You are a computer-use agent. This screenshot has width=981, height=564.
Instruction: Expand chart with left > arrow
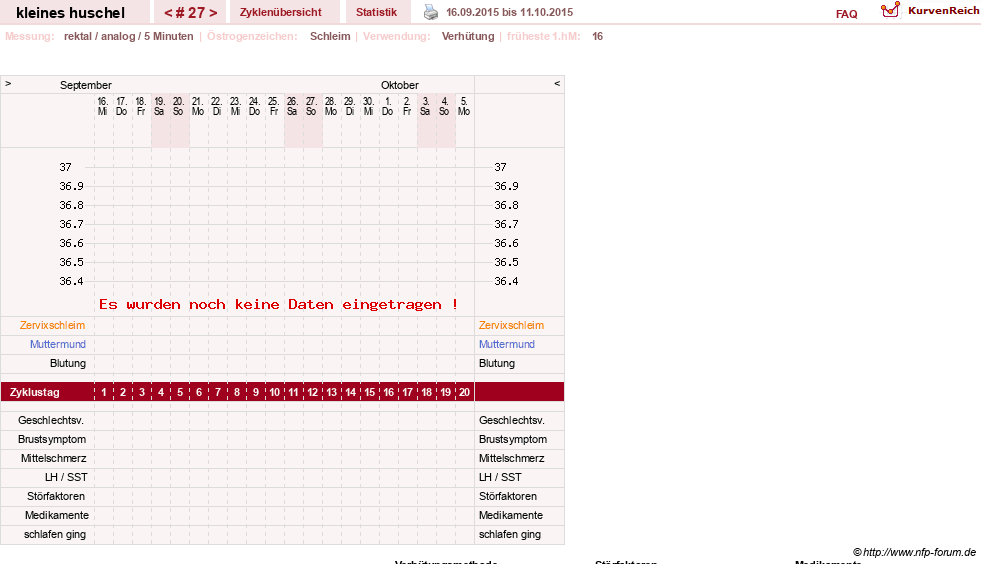(8, 83)
